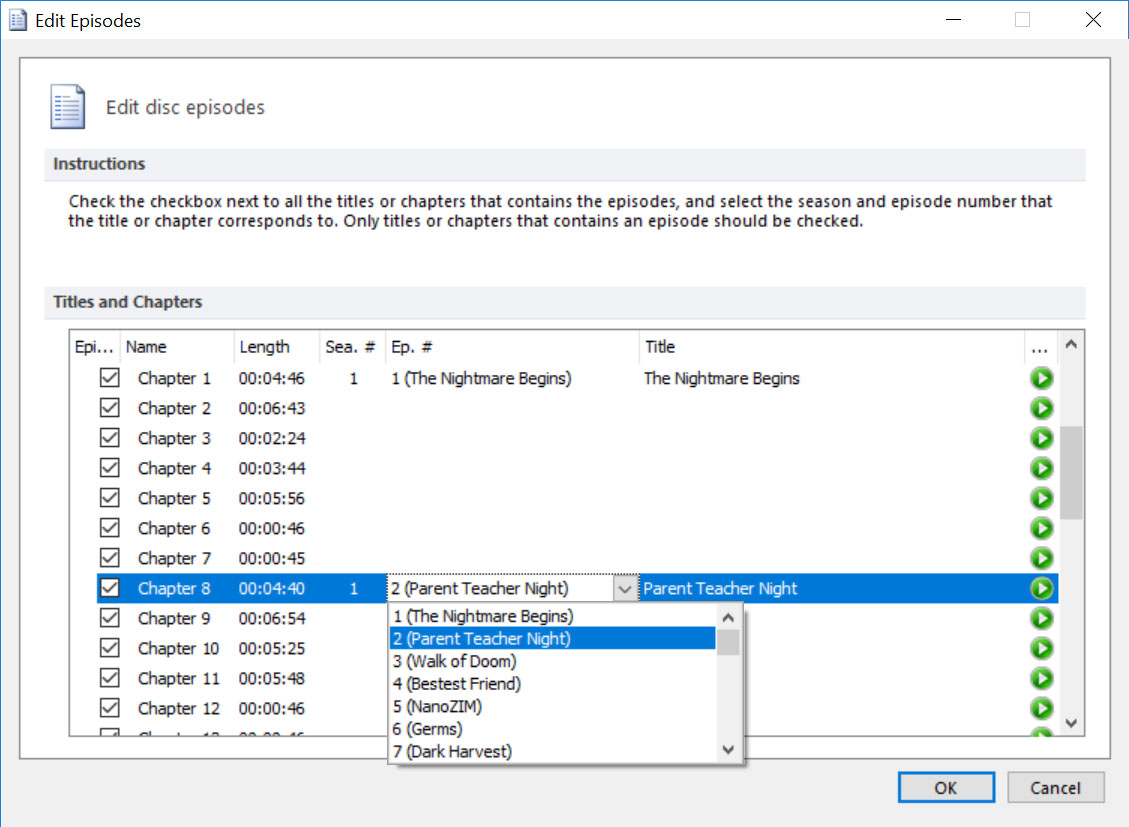Play Chapter 8 preview
This screenshot has height=827, width=1129.
[1041, 588]
